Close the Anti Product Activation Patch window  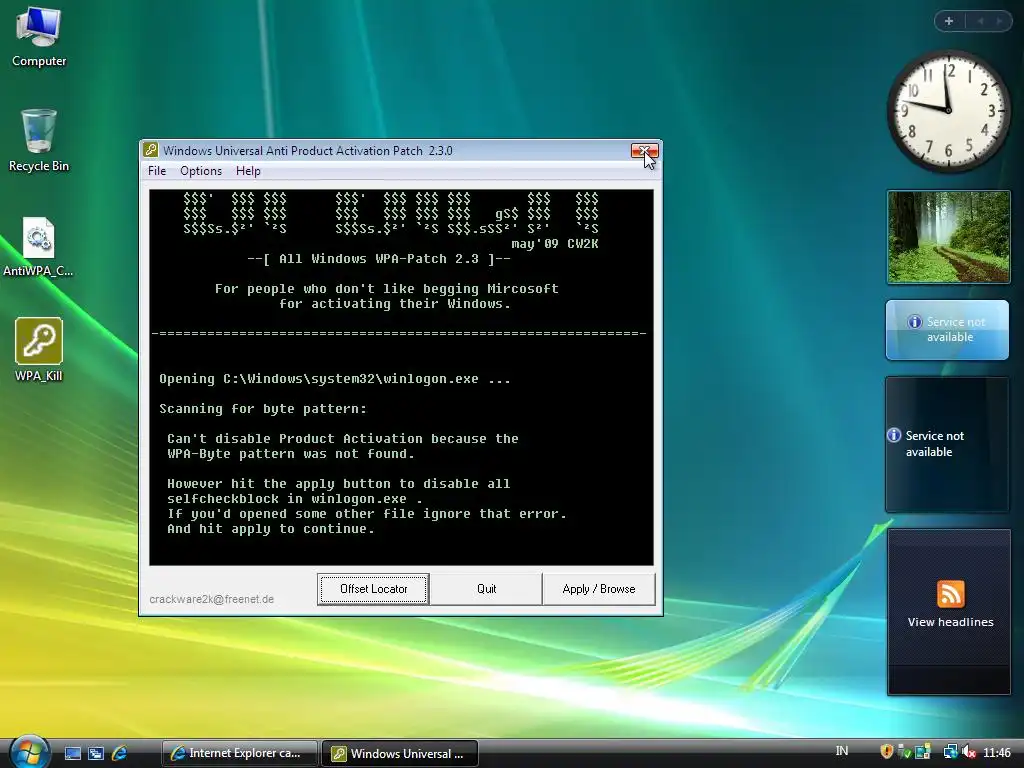(x=645, y=151)
